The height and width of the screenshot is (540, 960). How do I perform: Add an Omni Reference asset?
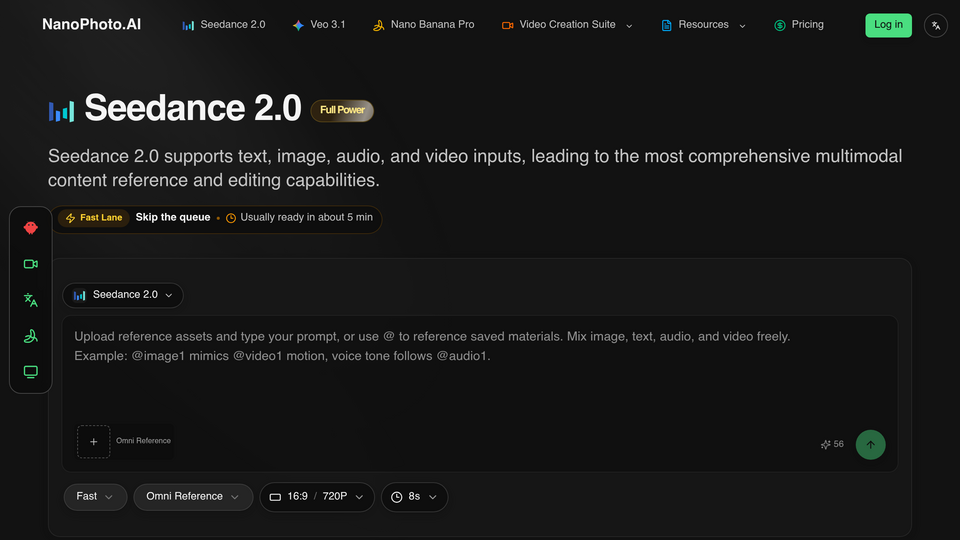coord(94,441)
